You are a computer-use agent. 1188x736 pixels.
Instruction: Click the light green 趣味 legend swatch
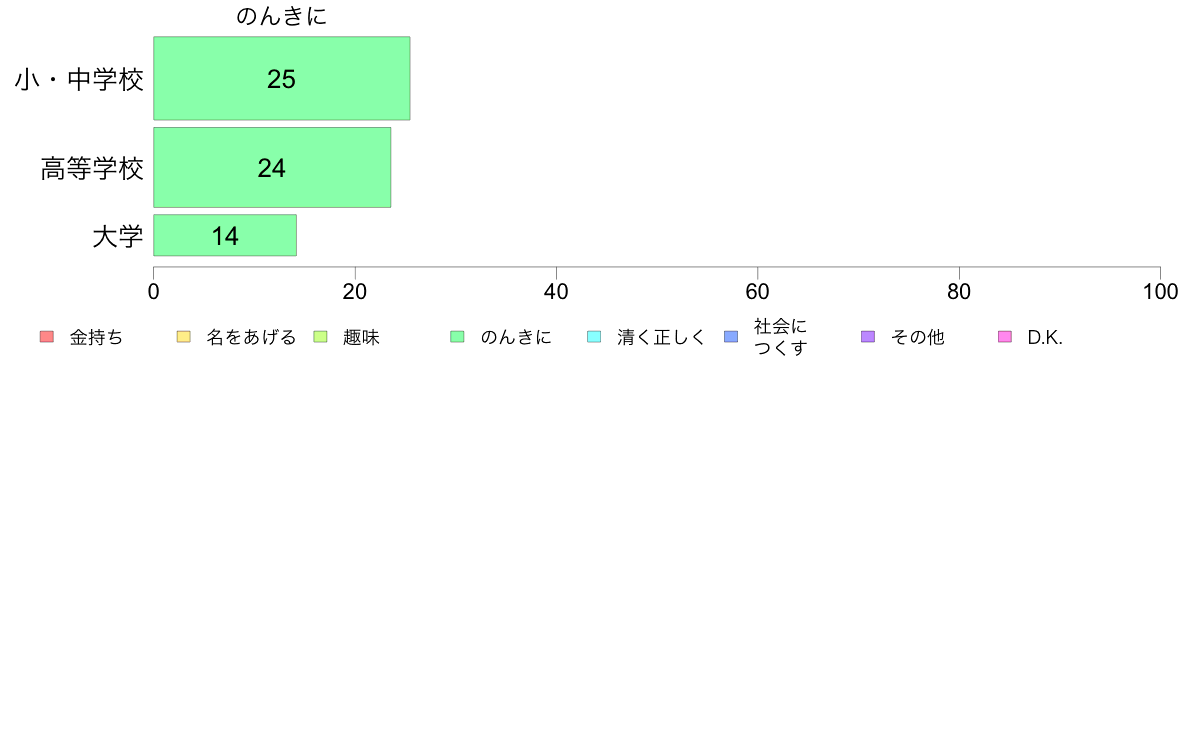coord(320,337)
